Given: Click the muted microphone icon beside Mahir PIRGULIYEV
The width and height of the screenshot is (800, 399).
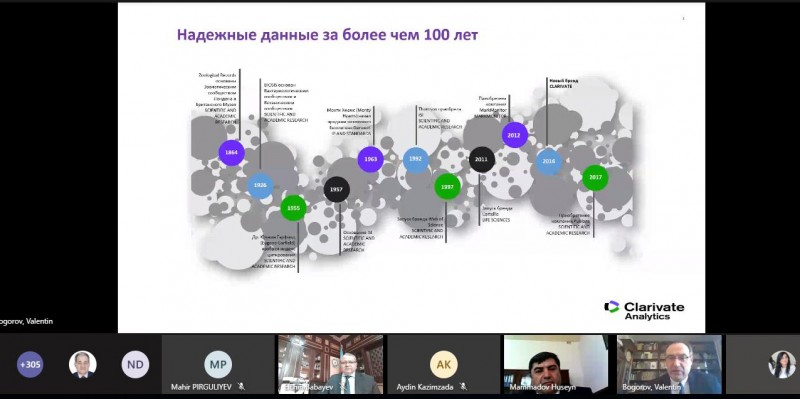Looking at the screenshot, I should tap(241, 387).
